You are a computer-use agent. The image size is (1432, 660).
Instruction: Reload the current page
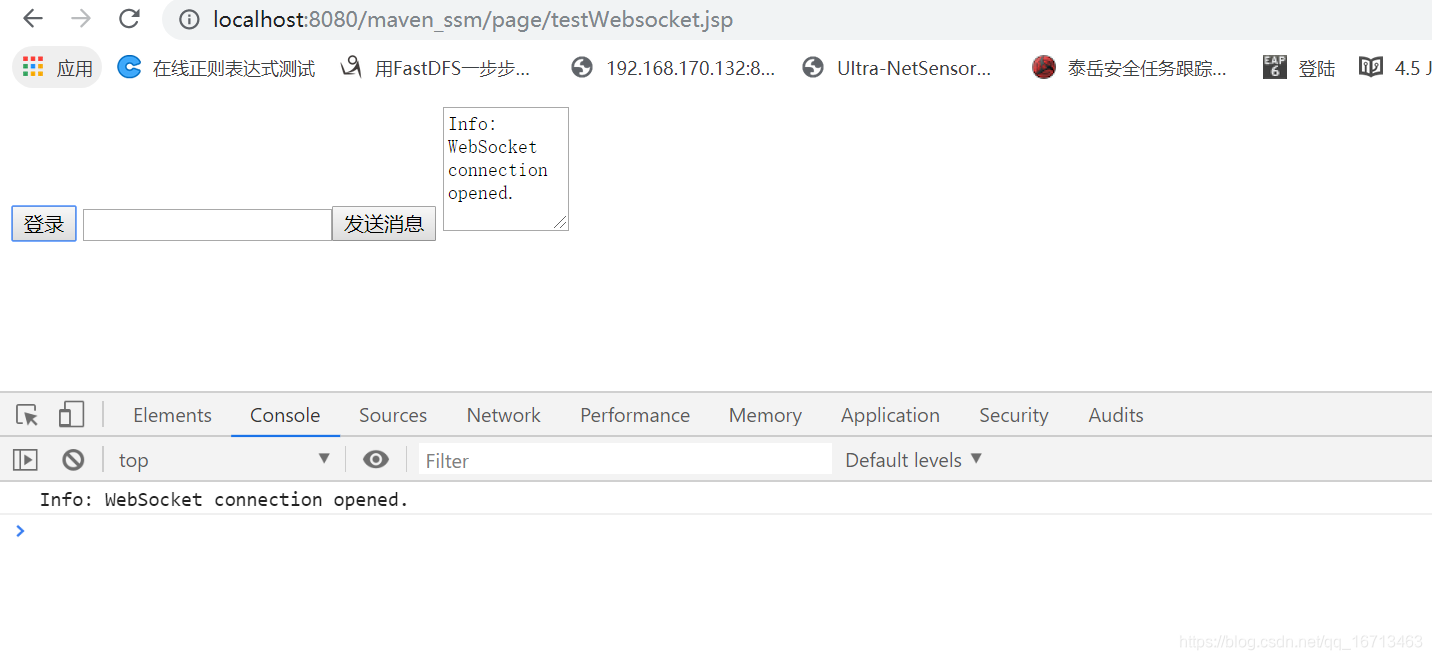pos(128,19)
